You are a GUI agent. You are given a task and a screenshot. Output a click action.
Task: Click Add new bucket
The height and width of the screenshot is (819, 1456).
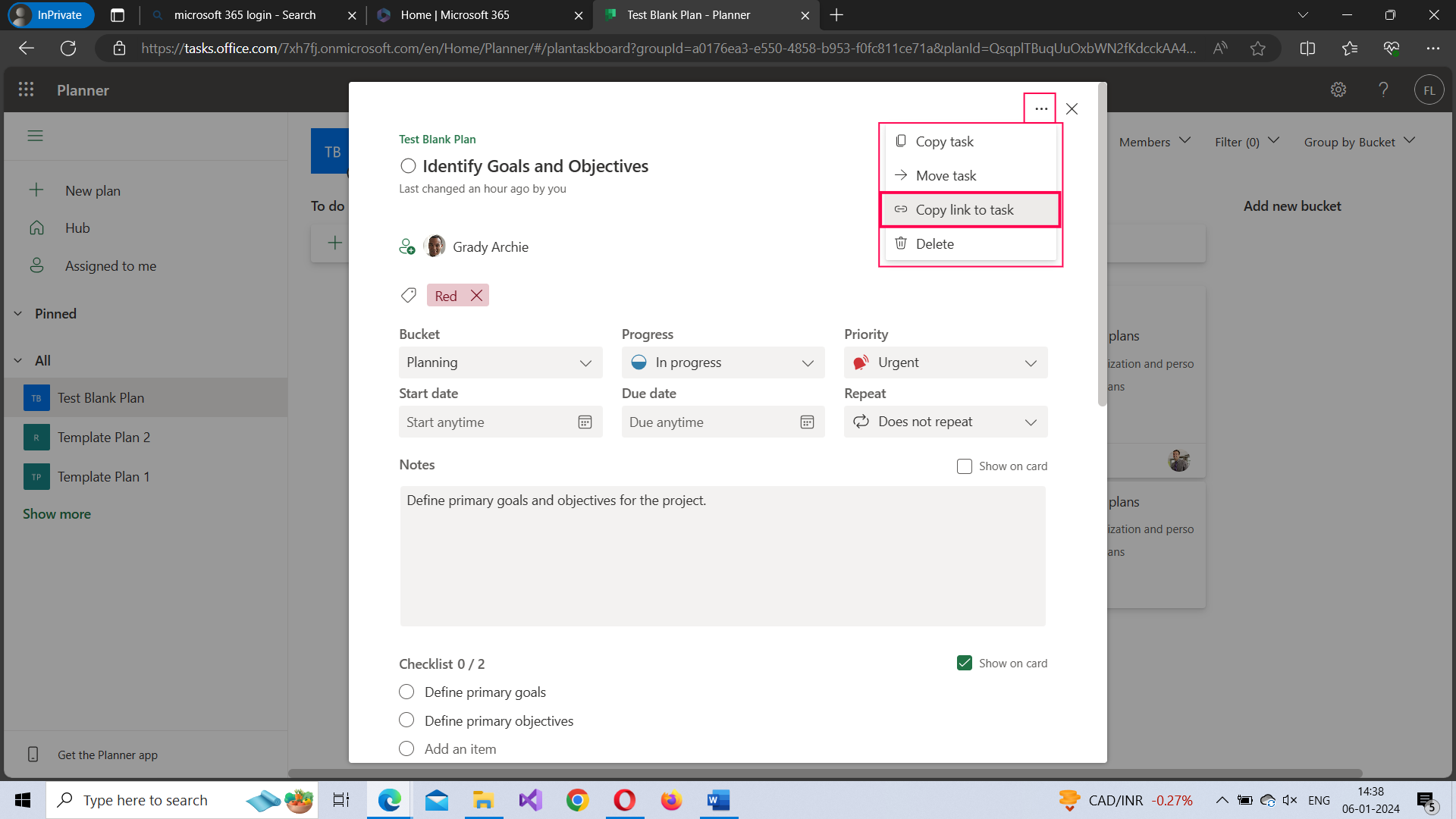pos(1292,206)
